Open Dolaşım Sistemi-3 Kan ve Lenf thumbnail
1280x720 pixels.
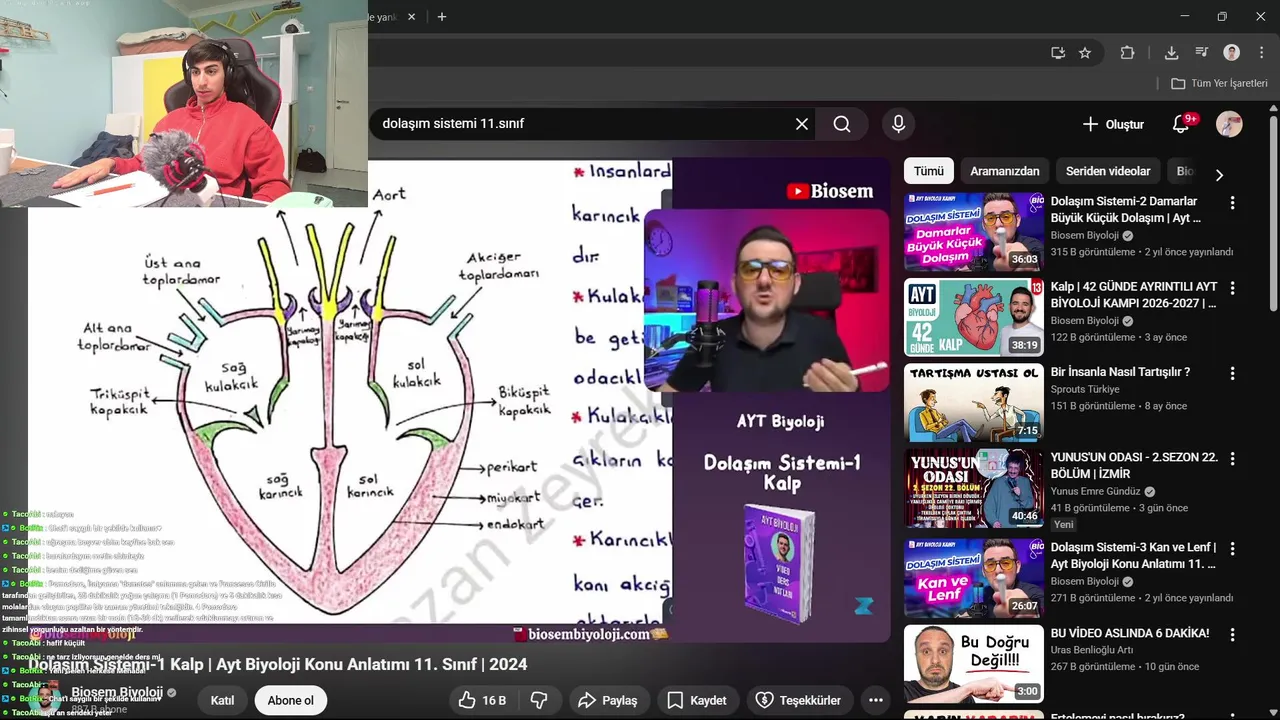click(974, 578)
